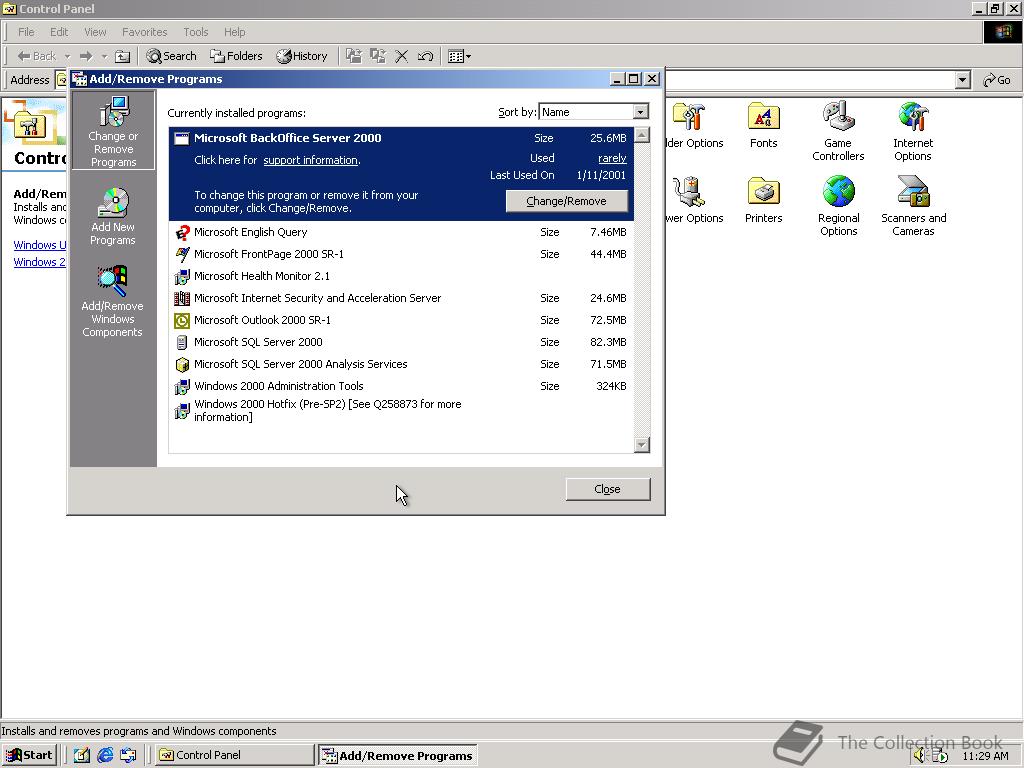Image resolution: width=1024 pixels, height=768 pixels.
Task: Open Internet Options in Control Panel
Action: pos(912,131)
